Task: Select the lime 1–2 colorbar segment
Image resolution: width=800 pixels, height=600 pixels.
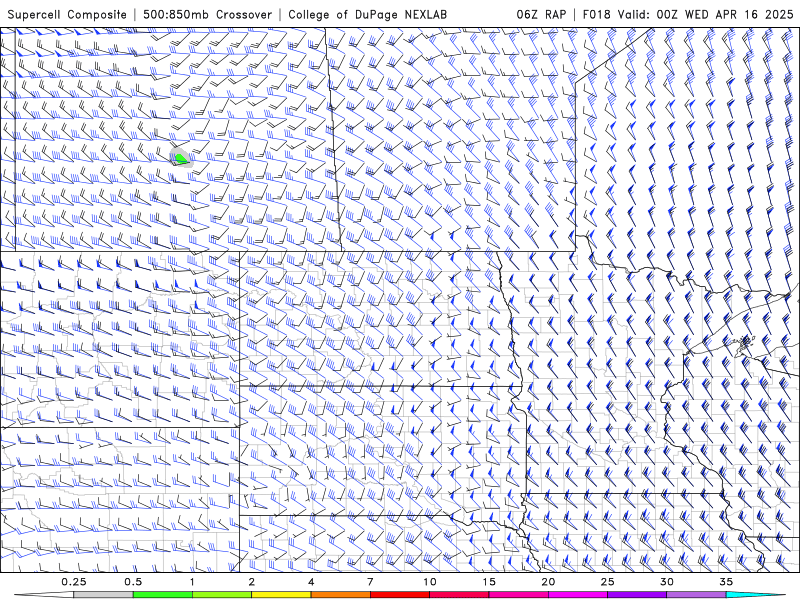Action: [x=222, y=595]
